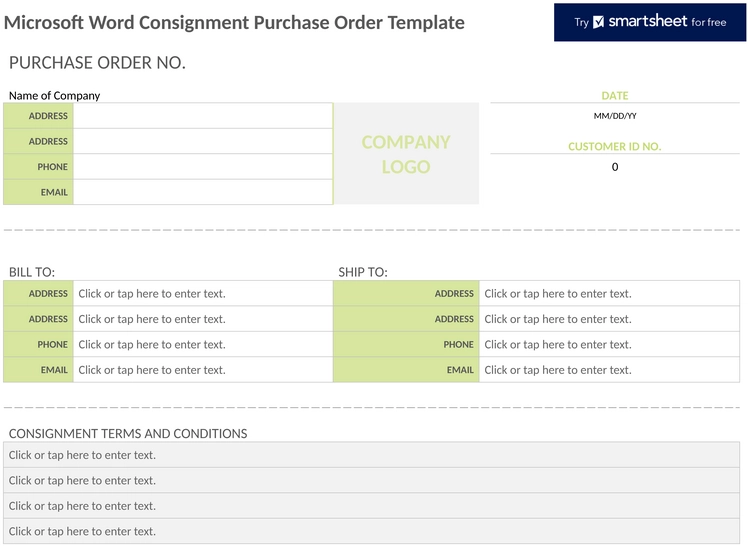
Task: Click the Customer ID No. value field
Action: tap(615, 167)
